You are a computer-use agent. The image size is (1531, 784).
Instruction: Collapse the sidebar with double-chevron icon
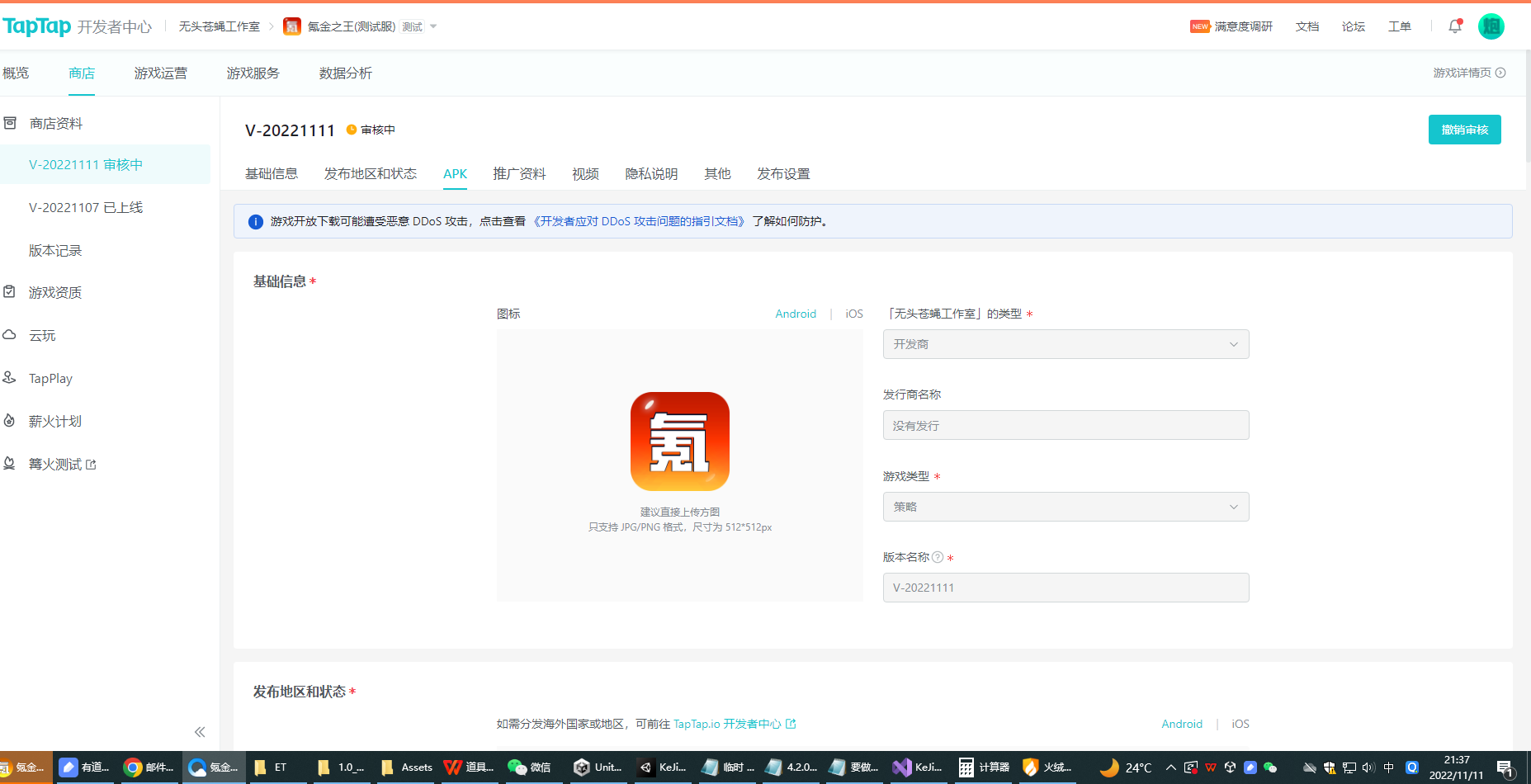200,732
